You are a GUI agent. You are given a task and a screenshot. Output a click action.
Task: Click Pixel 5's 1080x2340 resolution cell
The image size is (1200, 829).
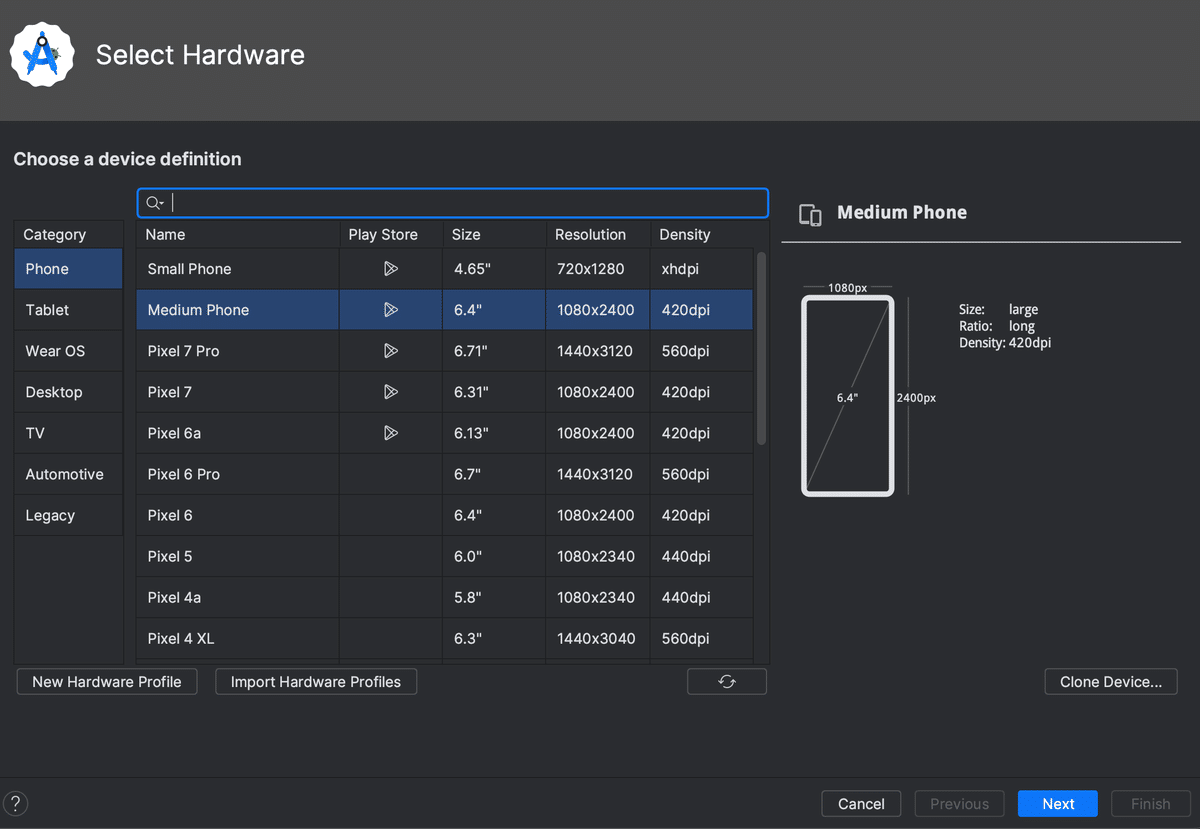598,556
